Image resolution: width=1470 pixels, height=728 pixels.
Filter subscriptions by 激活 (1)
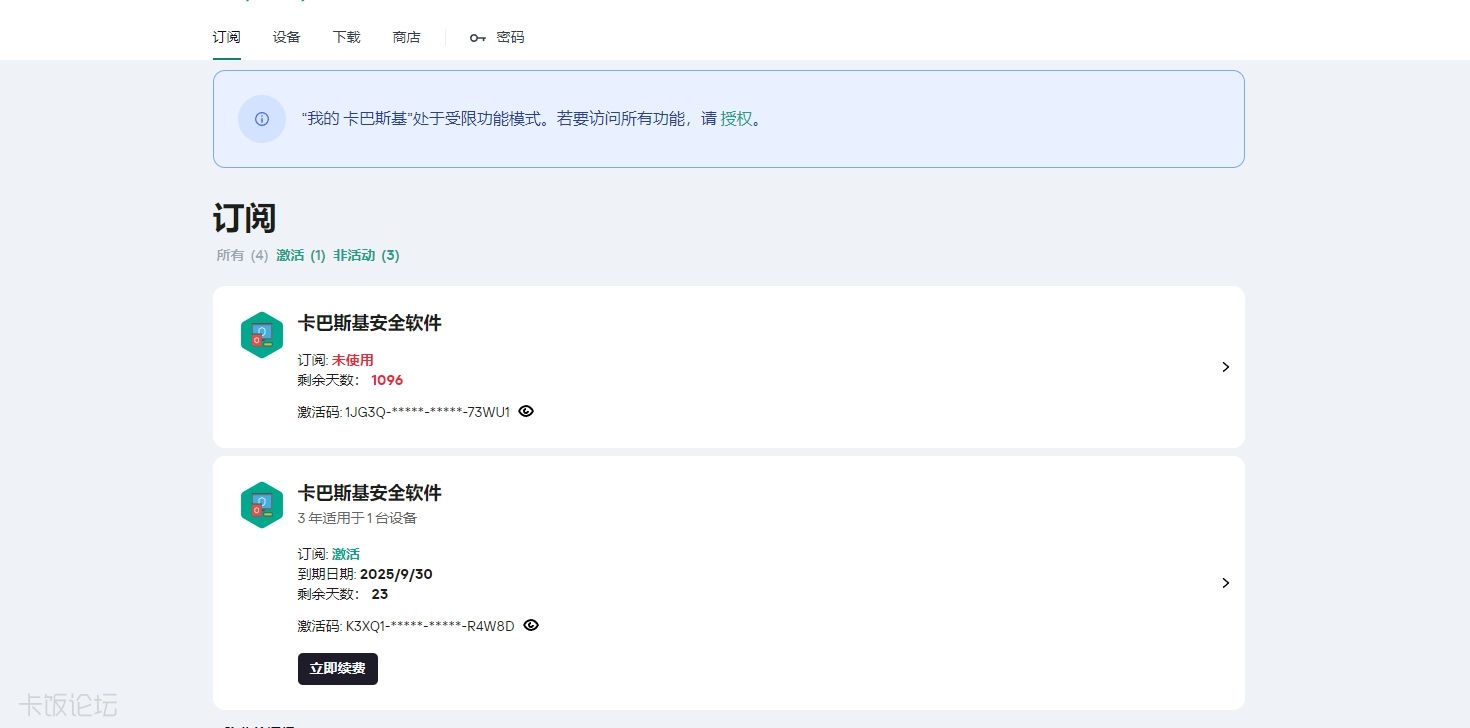[301, 255]
